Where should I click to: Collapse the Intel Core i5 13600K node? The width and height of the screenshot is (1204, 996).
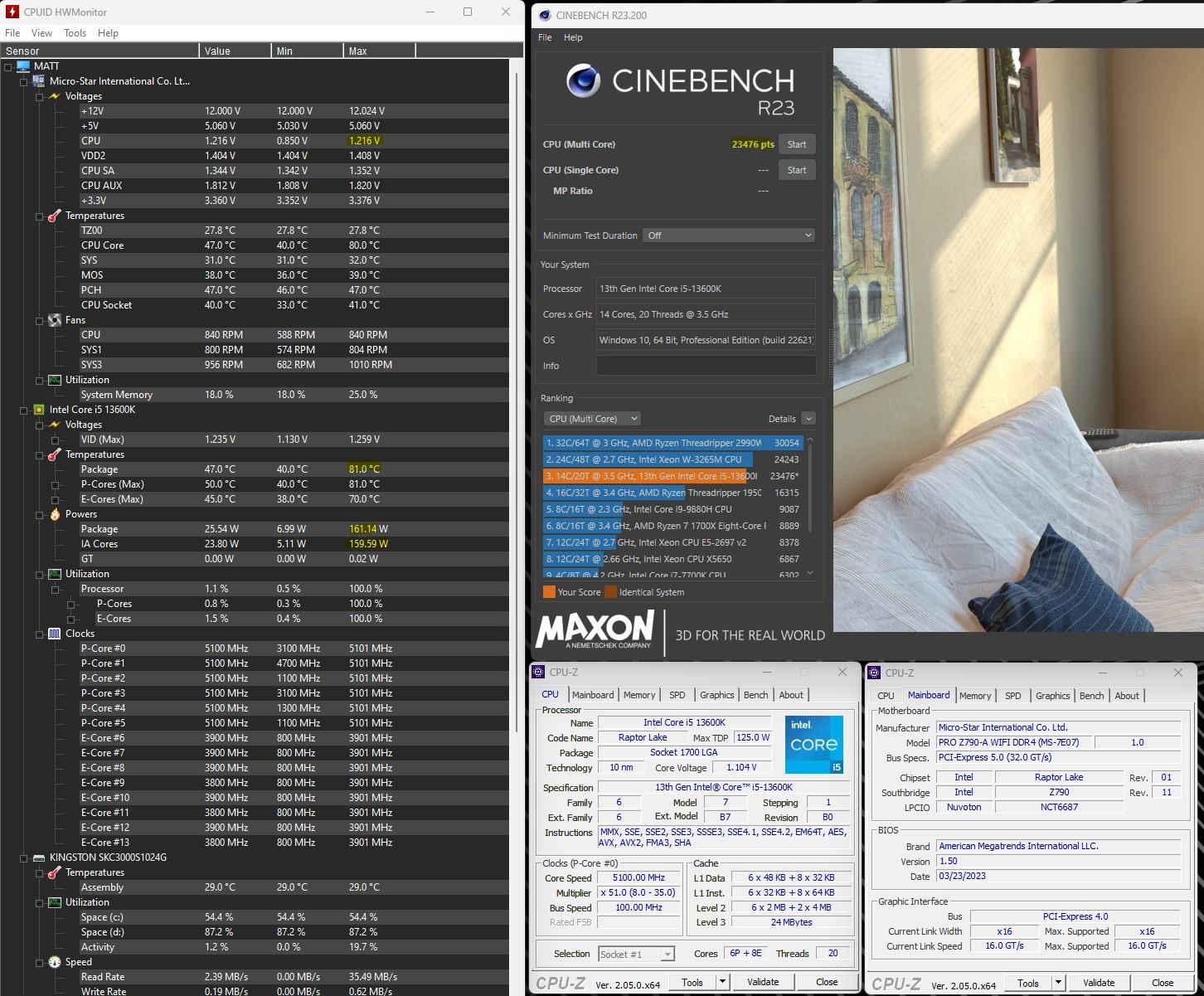tap(23, 410)
